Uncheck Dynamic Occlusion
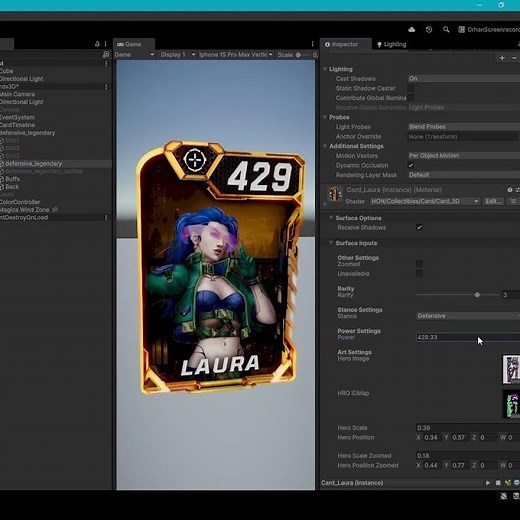 [x=411, y=165]
